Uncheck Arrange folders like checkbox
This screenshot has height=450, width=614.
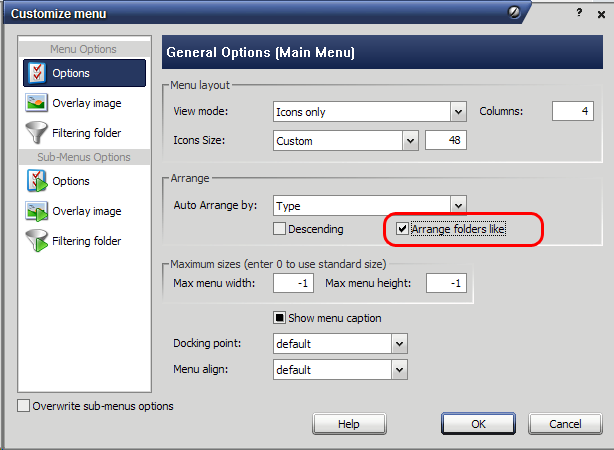[402, 229]
